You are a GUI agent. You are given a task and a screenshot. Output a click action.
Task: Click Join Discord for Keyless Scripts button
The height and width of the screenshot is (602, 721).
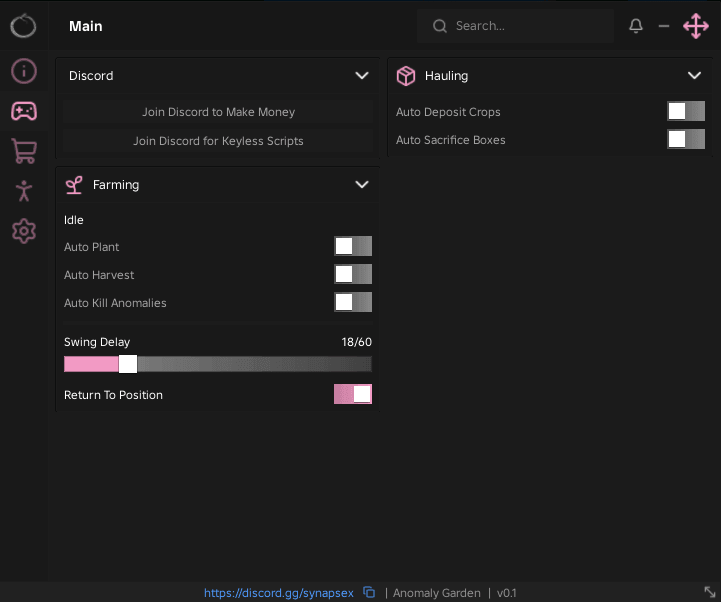point(218,141)
